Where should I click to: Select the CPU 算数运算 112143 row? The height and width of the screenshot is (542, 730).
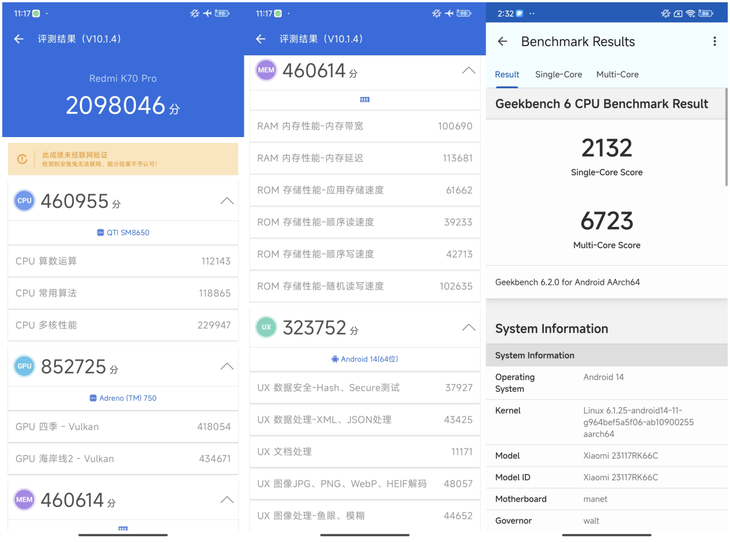pos(123,261)
